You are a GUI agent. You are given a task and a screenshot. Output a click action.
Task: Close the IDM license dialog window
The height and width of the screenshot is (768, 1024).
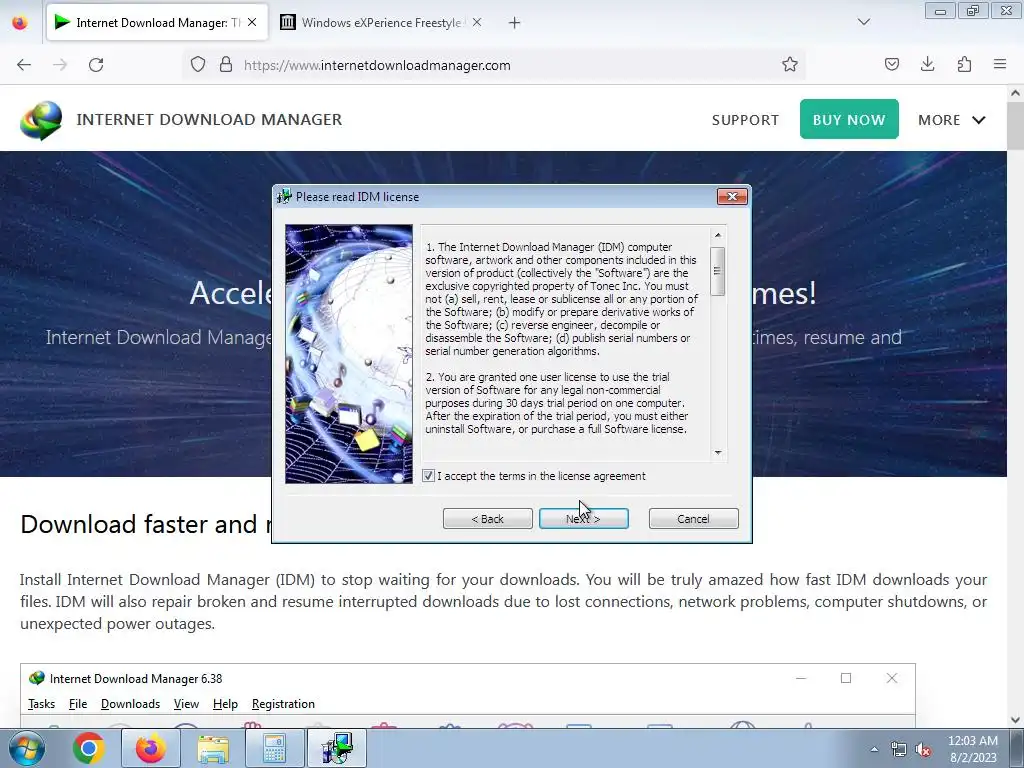pyautogui.click(x=732, y=197)
